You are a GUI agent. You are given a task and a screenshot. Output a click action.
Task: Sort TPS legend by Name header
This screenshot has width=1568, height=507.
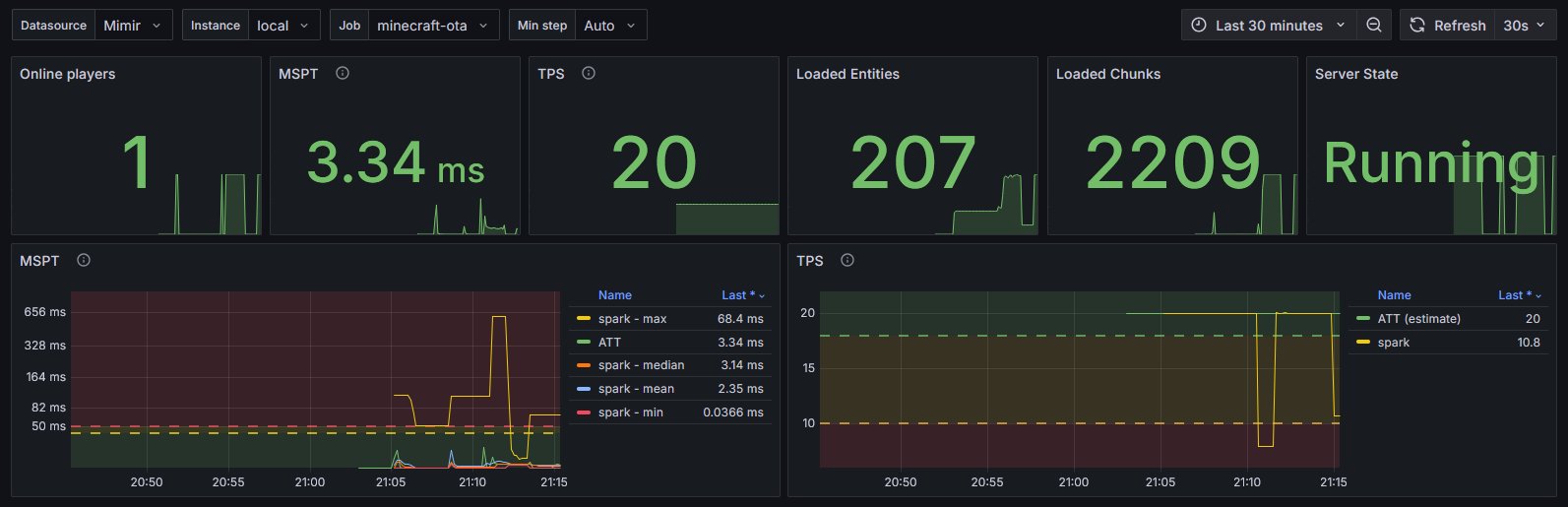point(1394,295)
